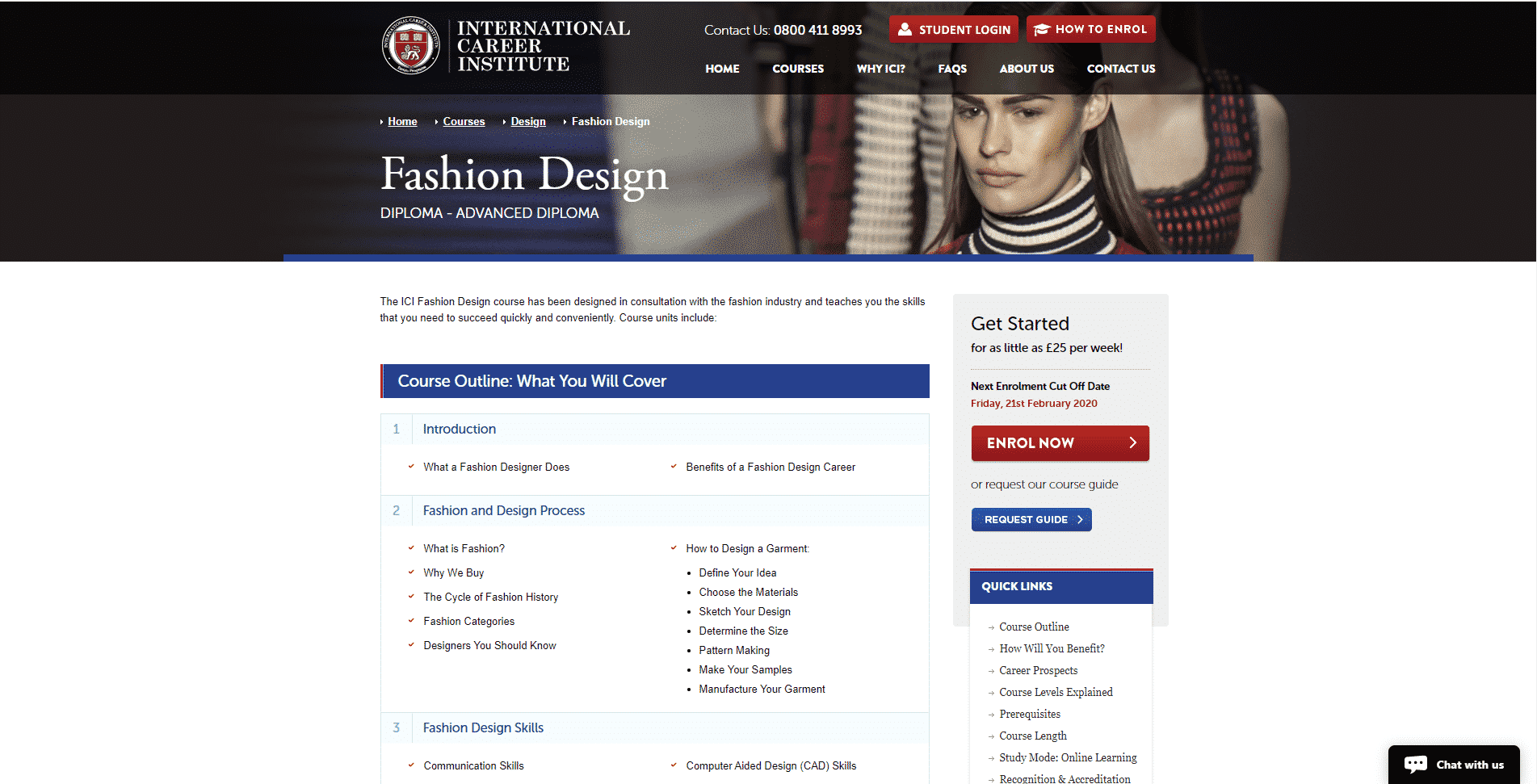Open the Courses menu item

tap(797, 69)
